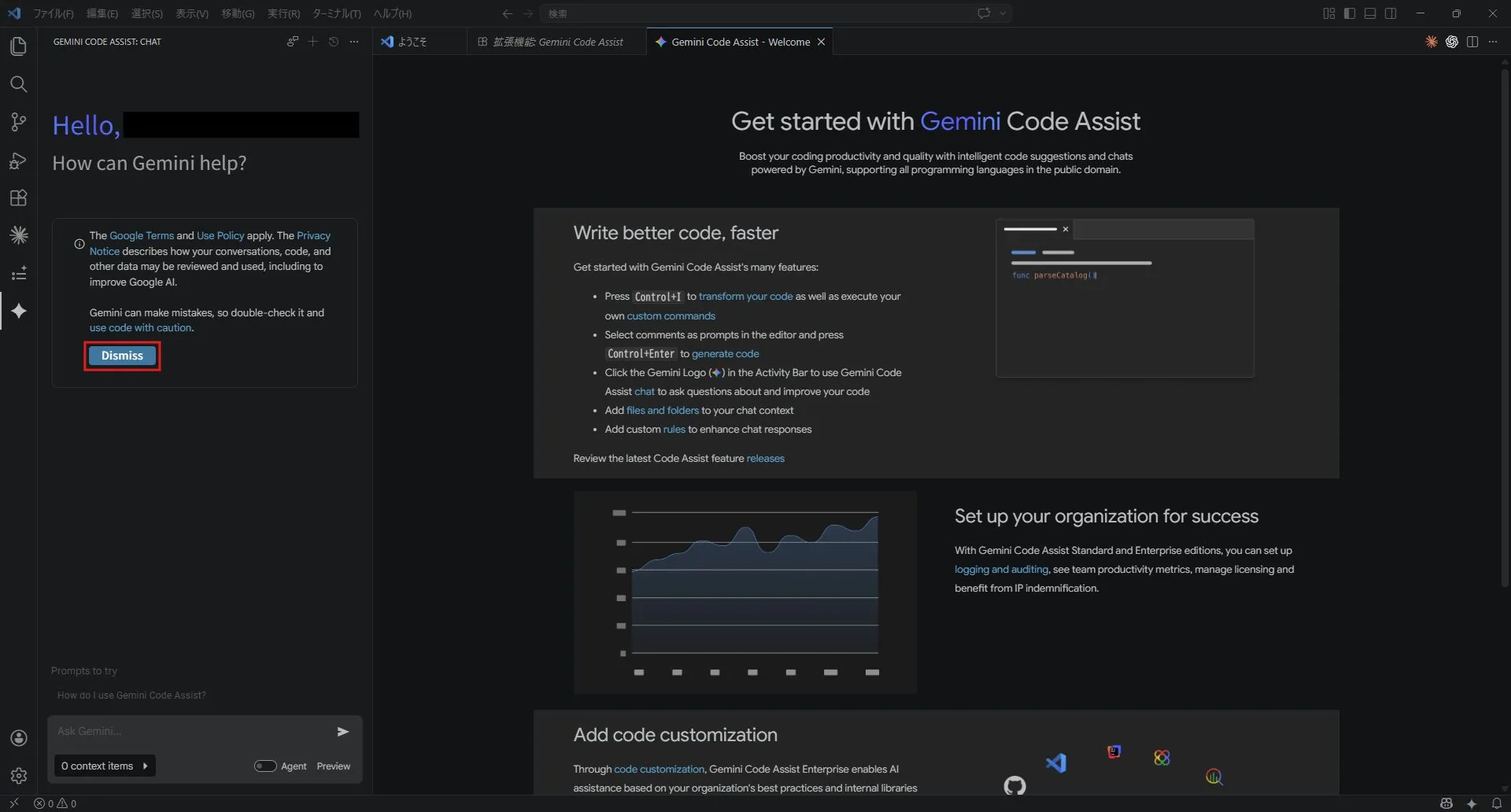
Task: Open the 実行(R) menu
Action: [x=283, y=13]
